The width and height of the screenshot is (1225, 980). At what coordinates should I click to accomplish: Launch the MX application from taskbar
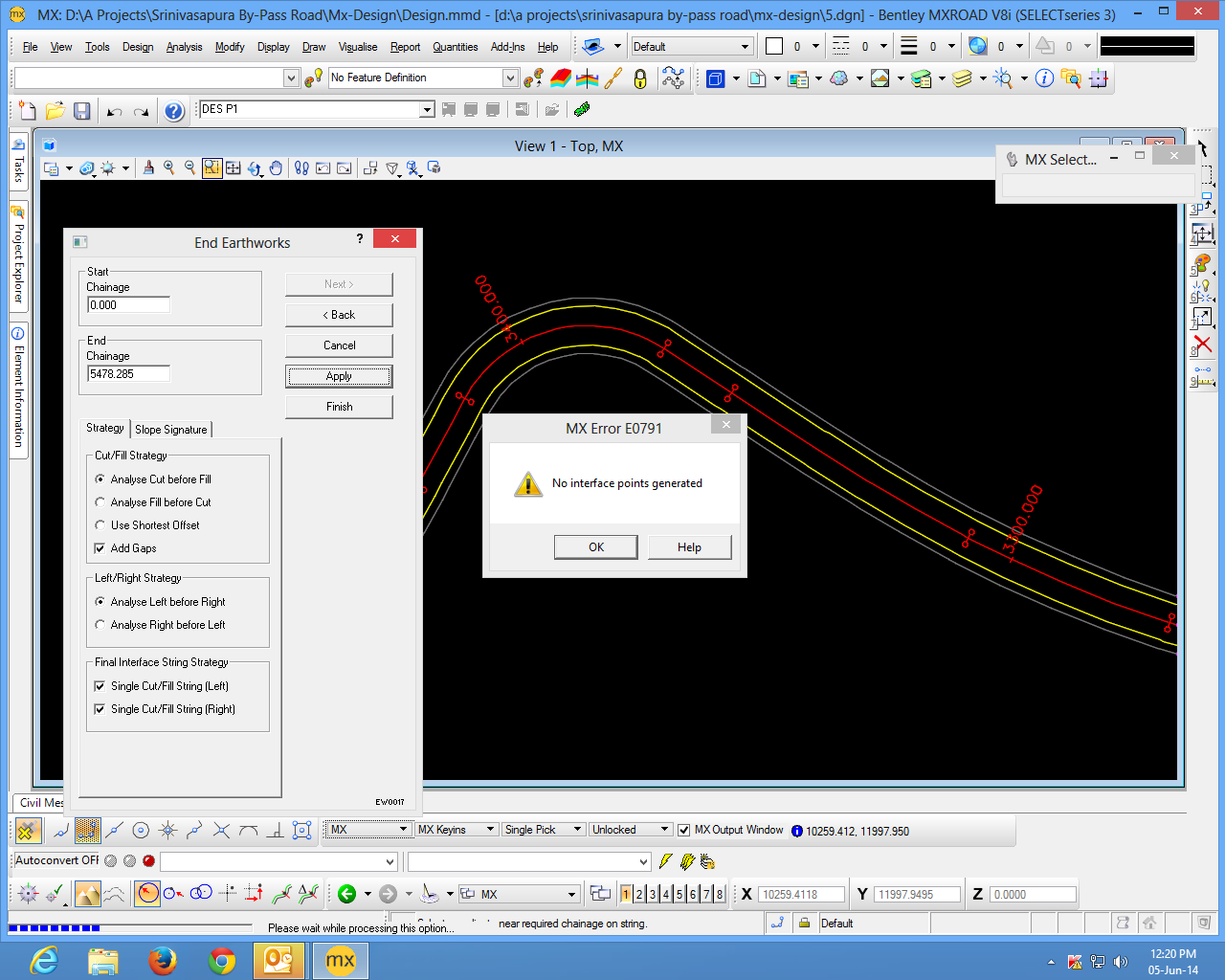(340, 960)
